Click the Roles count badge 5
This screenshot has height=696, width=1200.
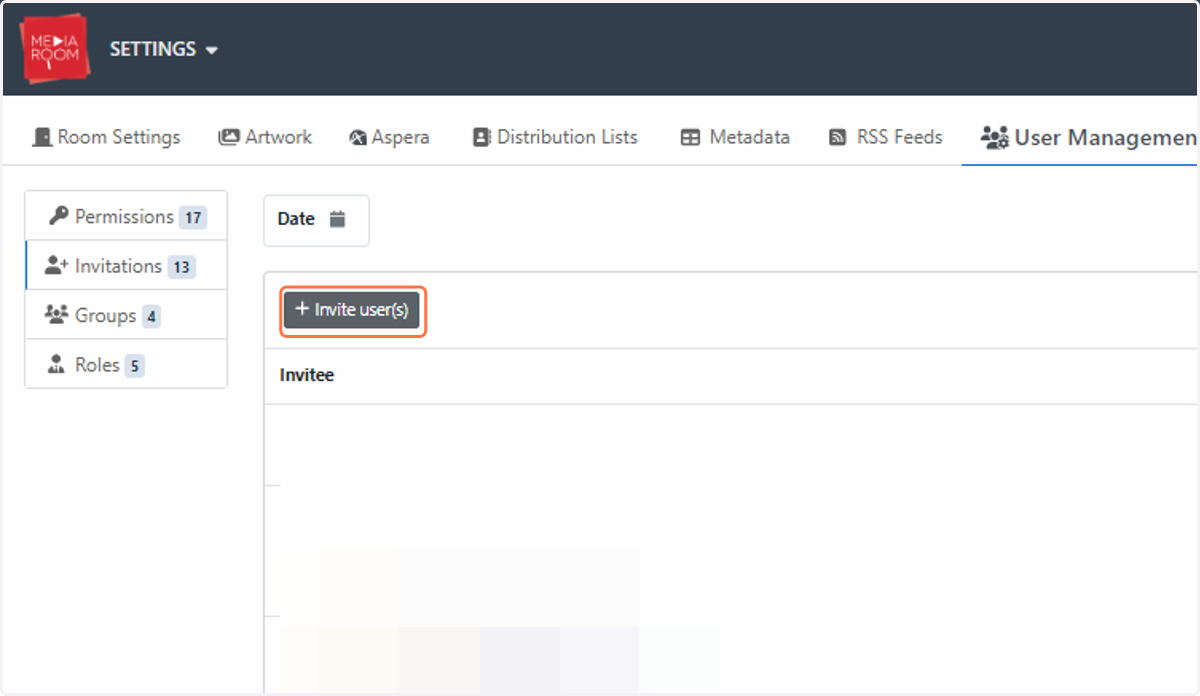point(135,366)
